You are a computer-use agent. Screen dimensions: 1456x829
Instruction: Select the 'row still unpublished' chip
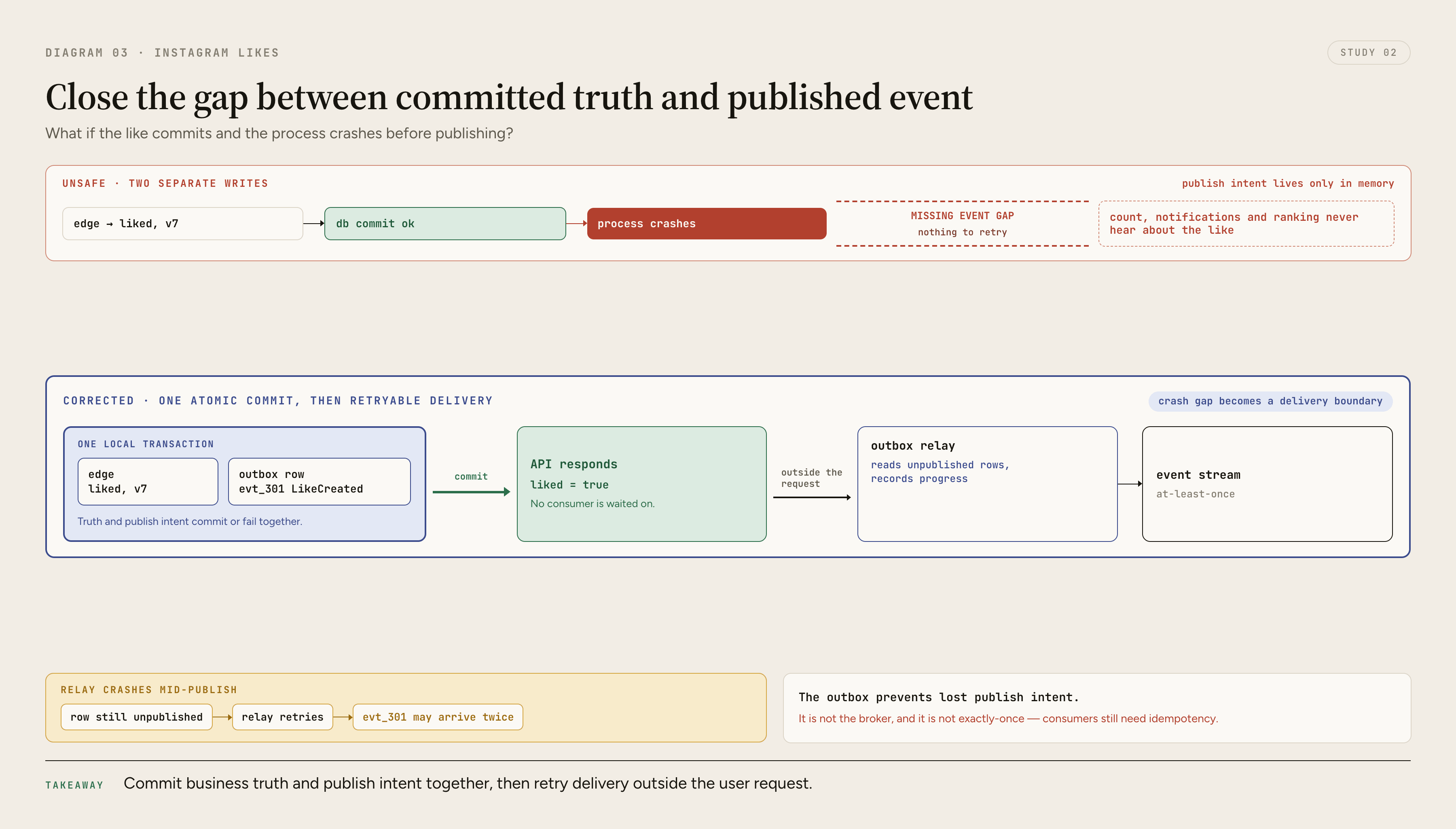(x=137, y=717)
